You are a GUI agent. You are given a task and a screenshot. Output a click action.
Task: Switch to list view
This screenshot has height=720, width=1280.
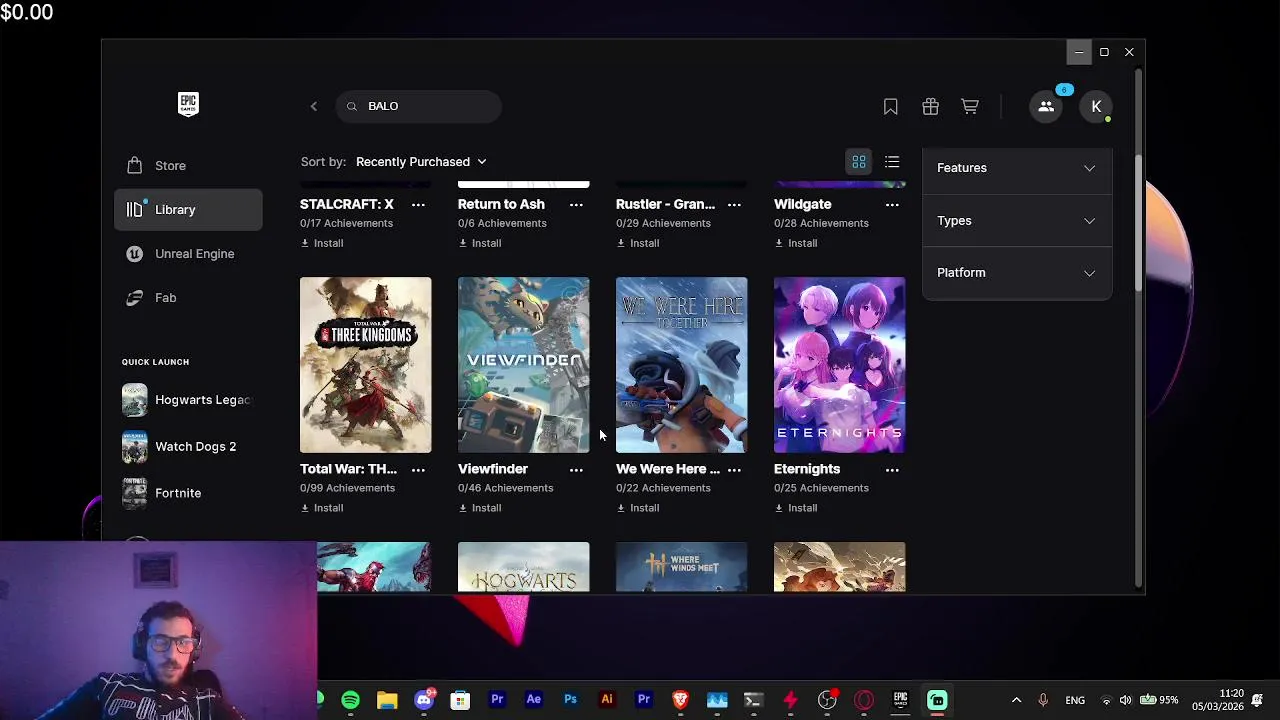(x=892, y=161)
